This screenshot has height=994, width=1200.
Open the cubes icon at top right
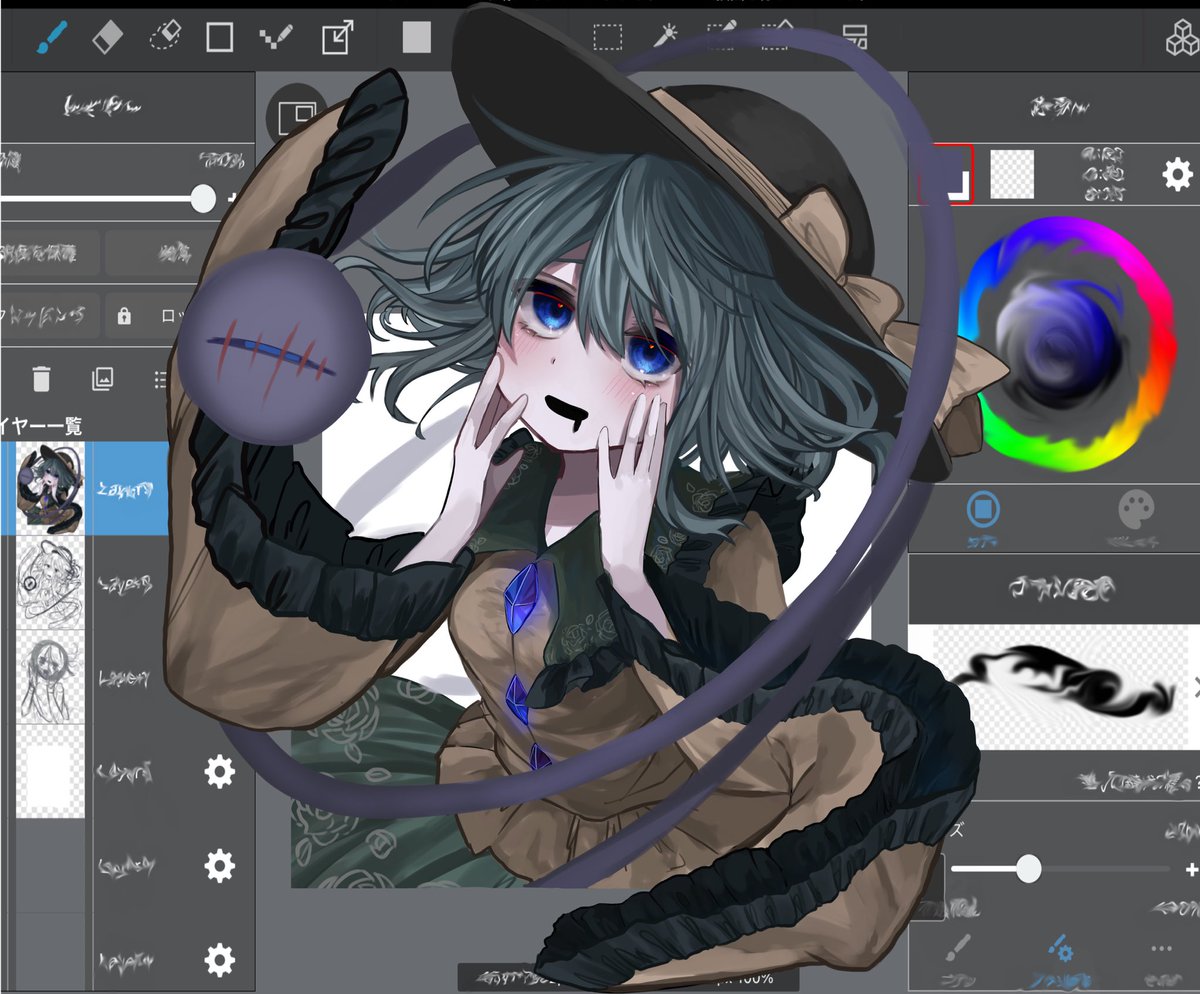(1182, 38)
